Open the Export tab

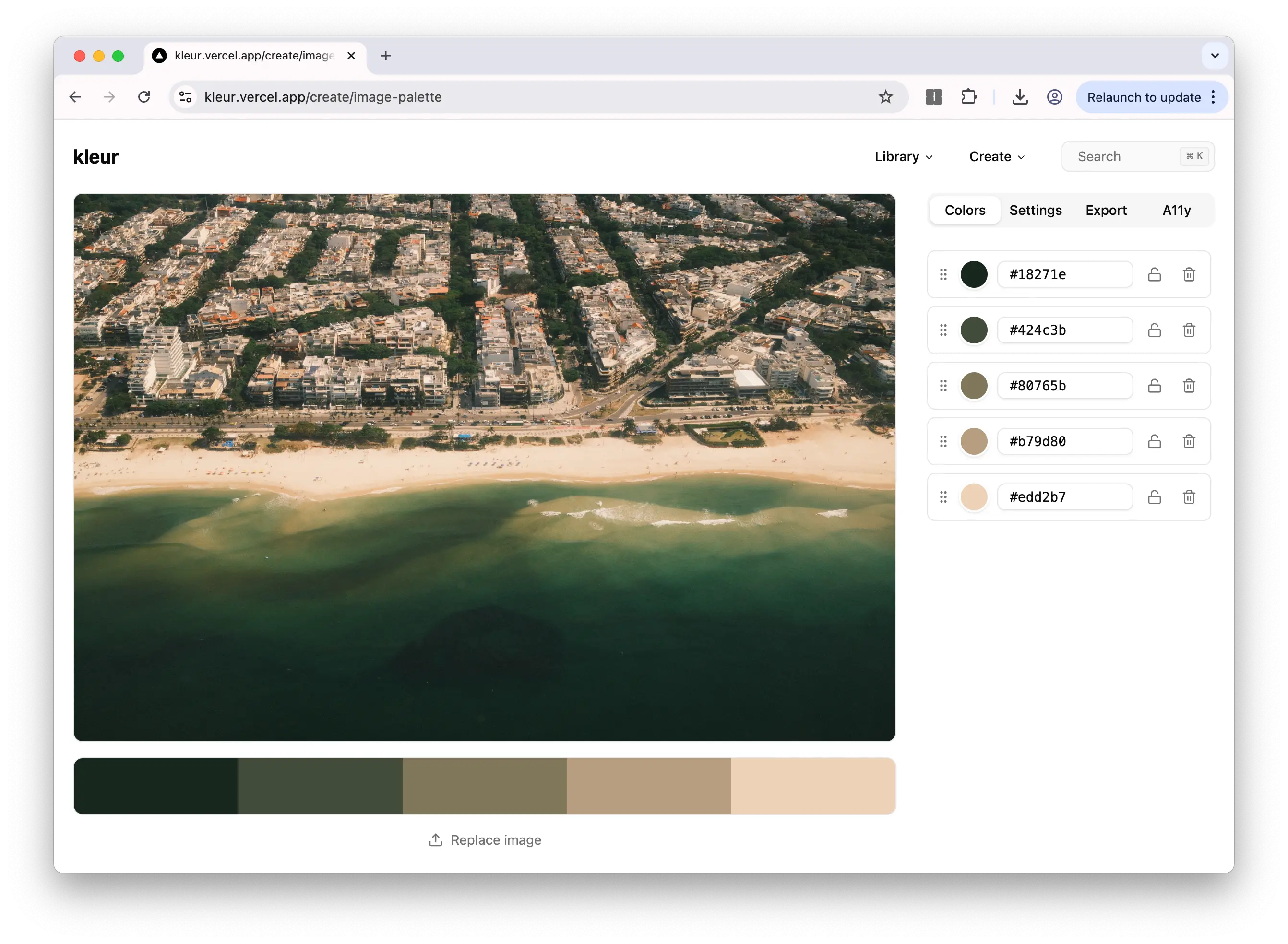pyautogui.click(x=1106, y=210)
